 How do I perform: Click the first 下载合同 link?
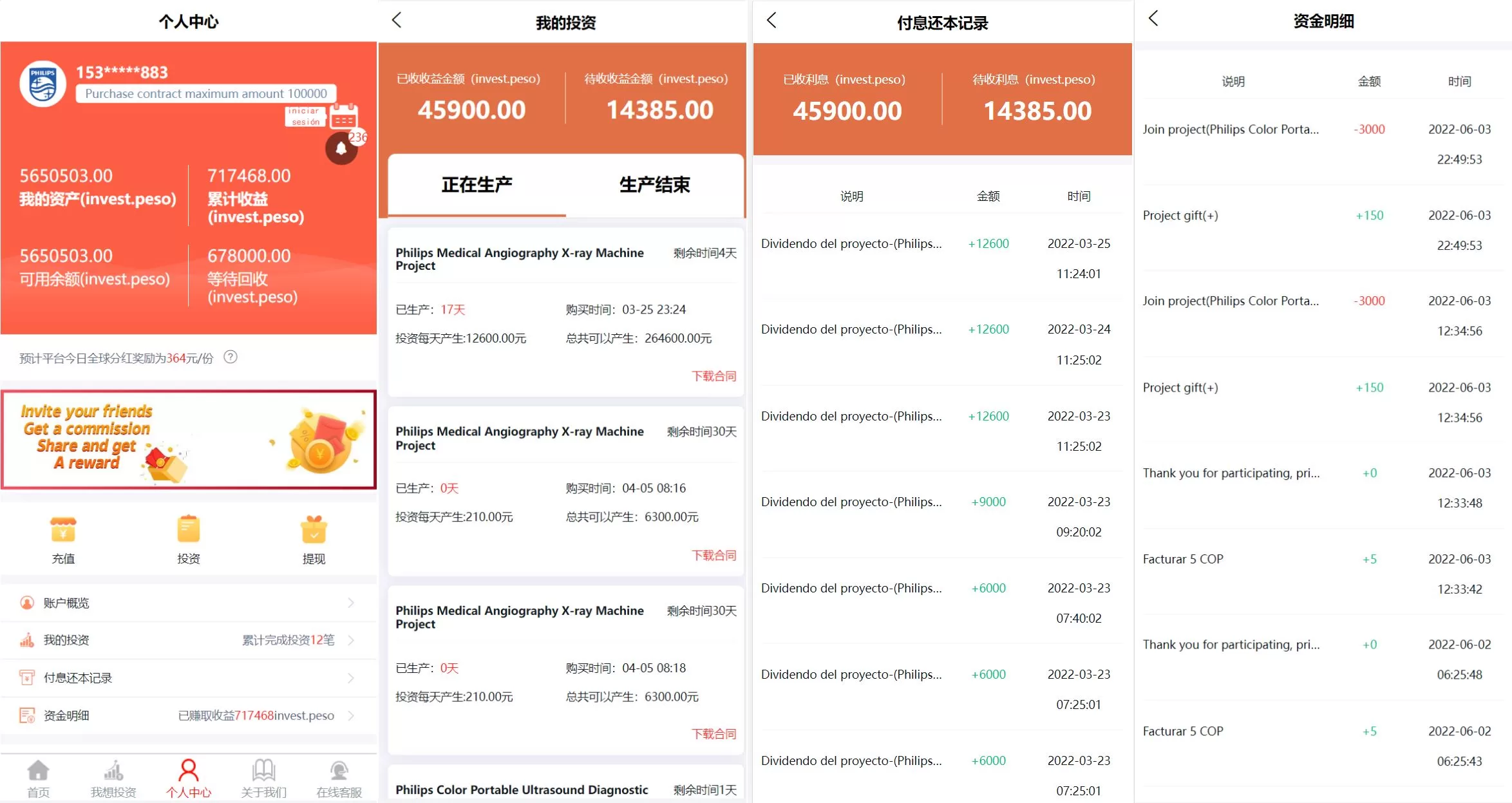click(713, 376)
